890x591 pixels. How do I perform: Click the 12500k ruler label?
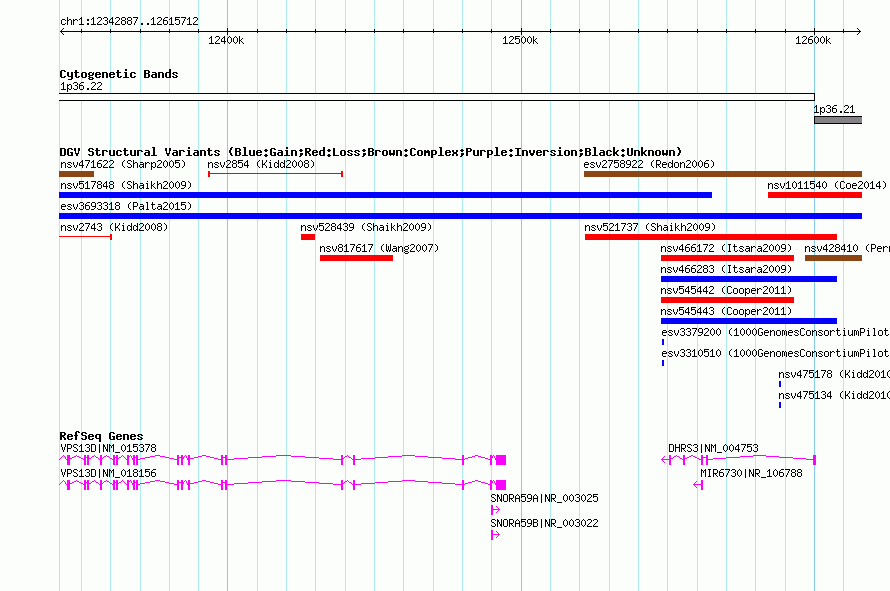click(x=520, y=40)
